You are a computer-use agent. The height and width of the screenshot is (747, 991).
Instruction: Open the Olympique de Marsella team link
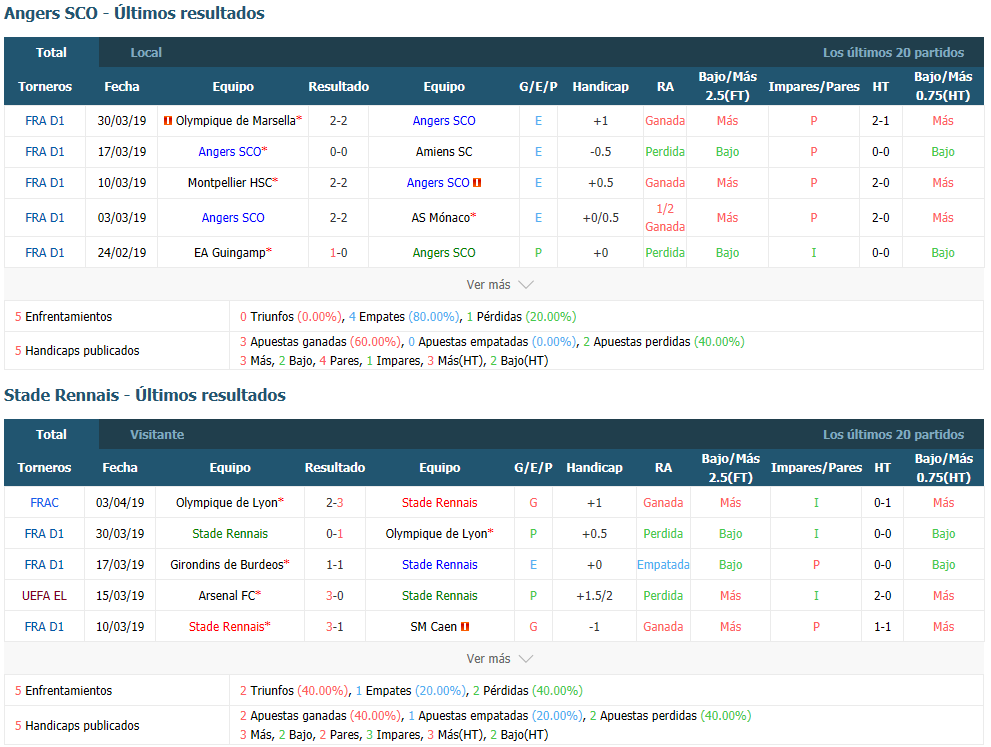coord(235,120)
